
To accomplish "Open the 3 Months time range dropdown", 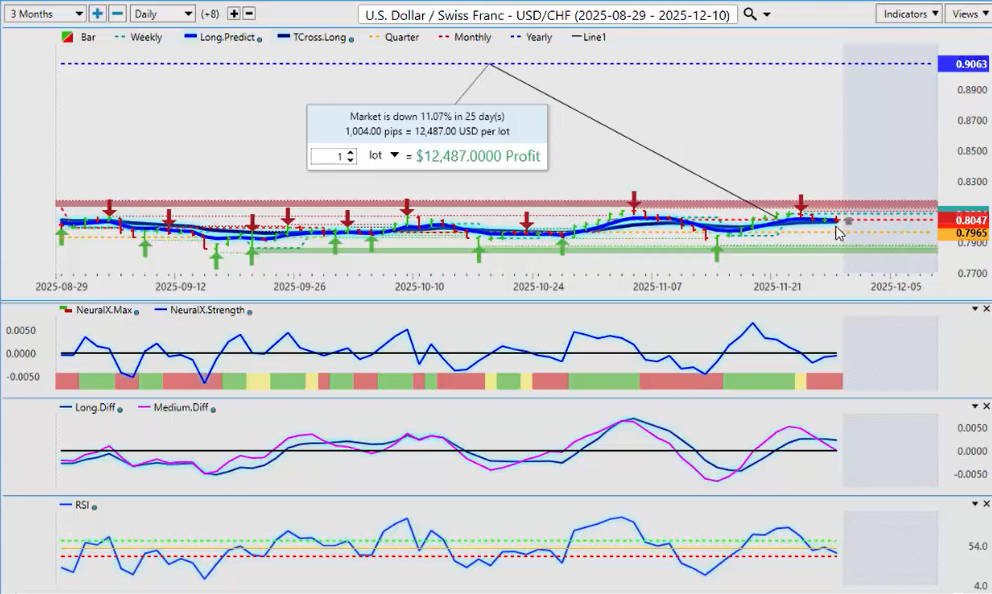I will (x=46, y=14).
